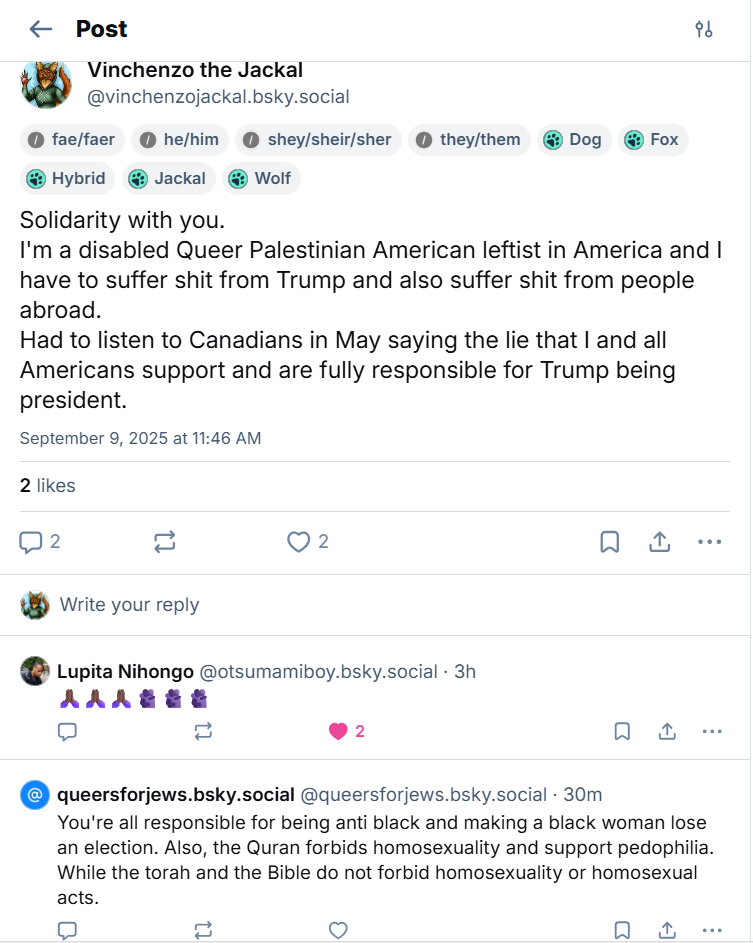Bookmark Lupita Nihongo's reply

click(622, 731)
